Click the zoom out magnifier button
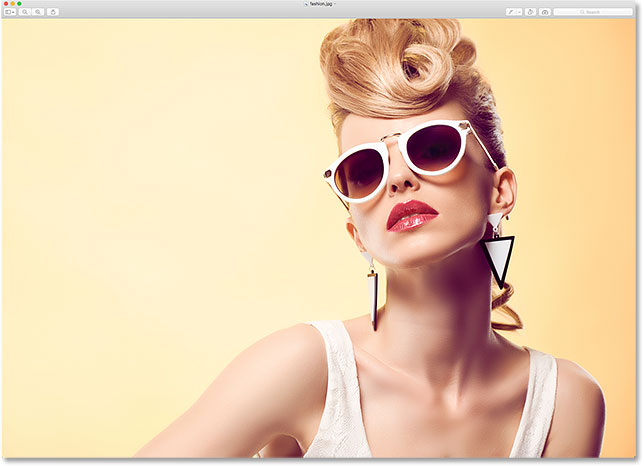The image size is (644, 467). [25, 12]
